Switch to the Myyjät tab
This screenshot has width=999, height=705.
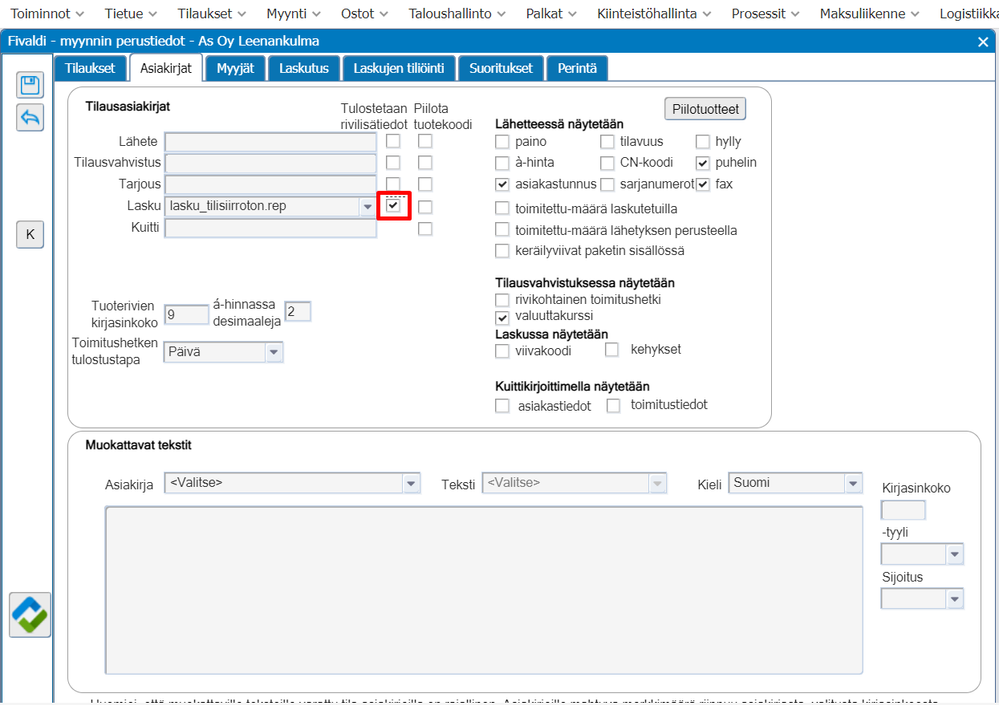coord(235,68)
